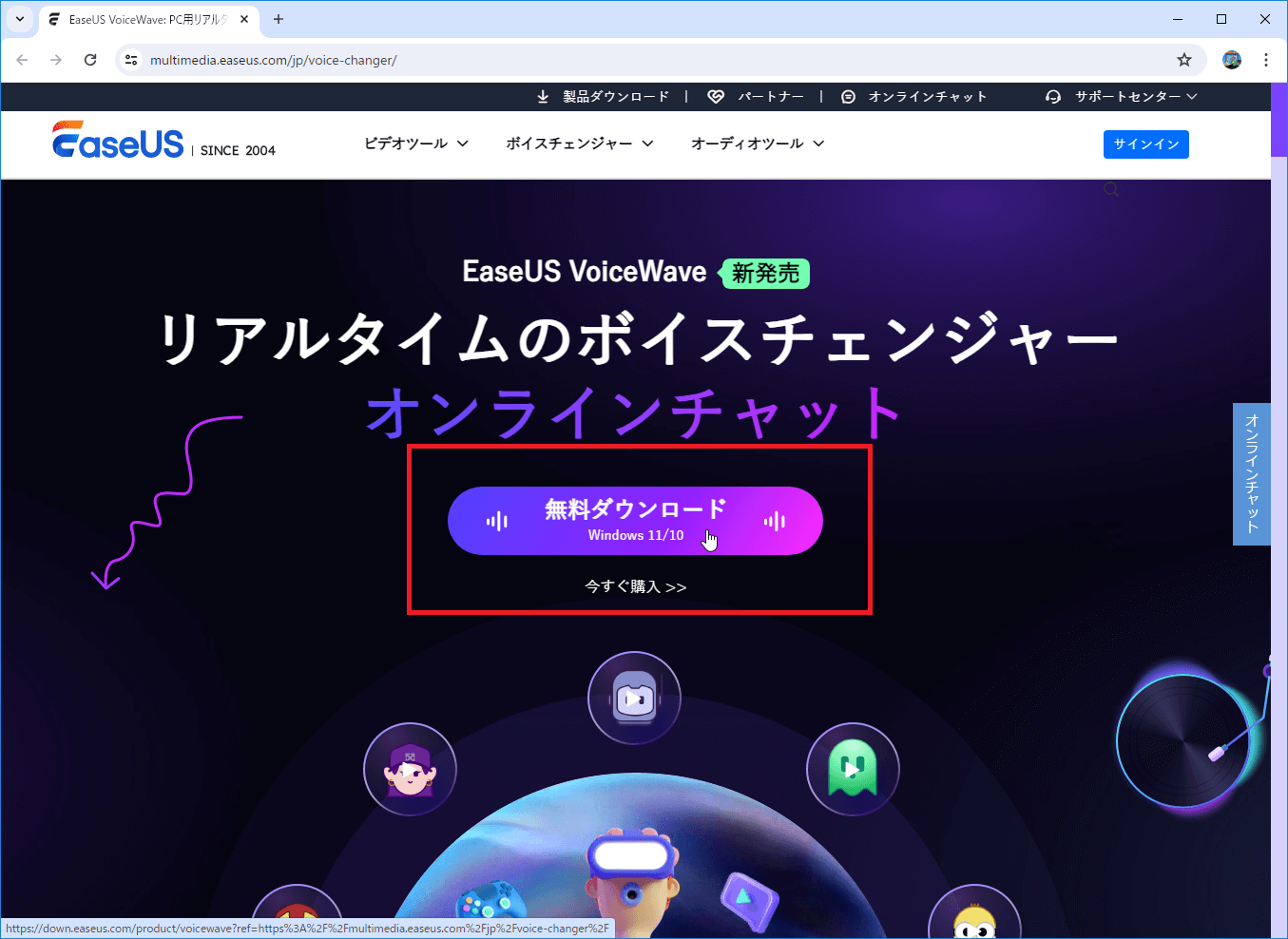
Task: Reload the page
Action: point(90,60)
